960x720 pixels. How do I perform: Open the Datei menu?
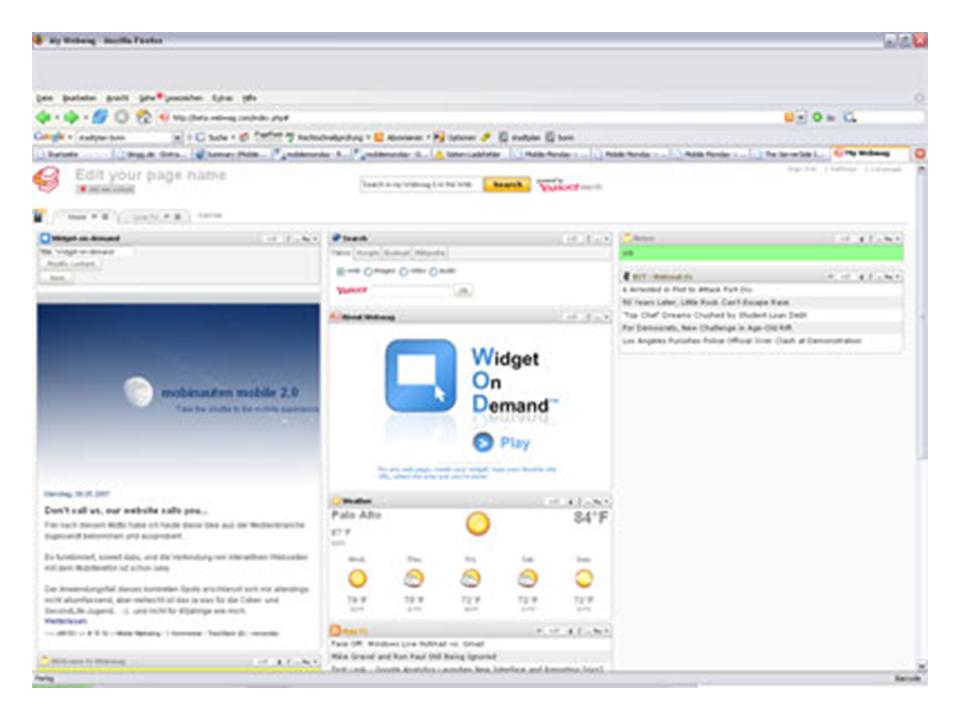[45, 98]
